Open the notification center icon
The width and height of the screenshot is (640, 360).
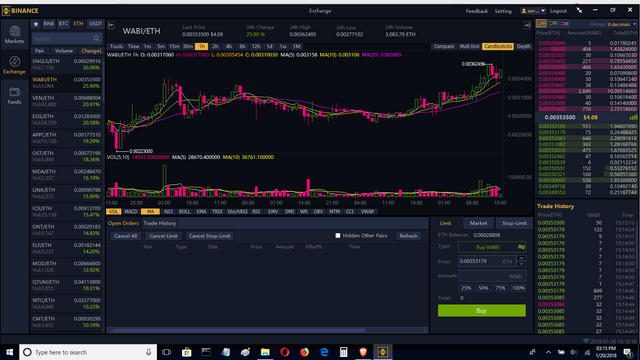click(x=627, y=352)
